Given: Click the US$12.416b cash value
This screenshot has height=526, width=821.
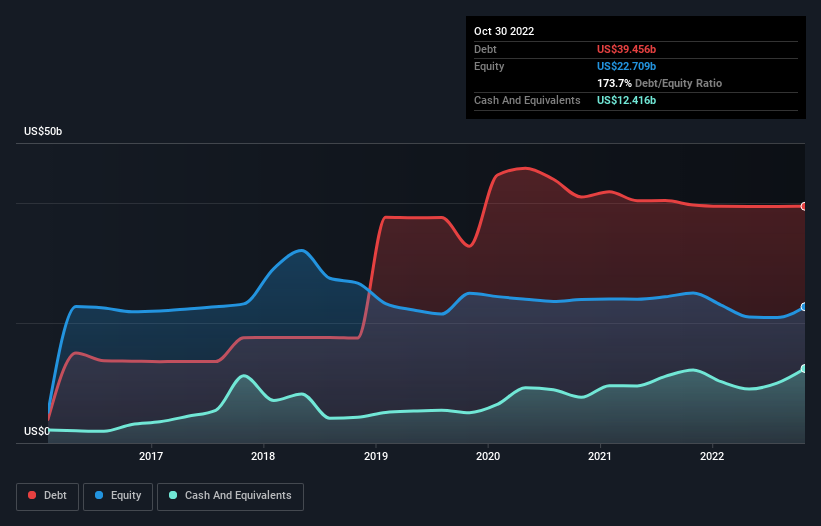Looking at the screenshot, I should pyautogui.click(x=626, y=100).
